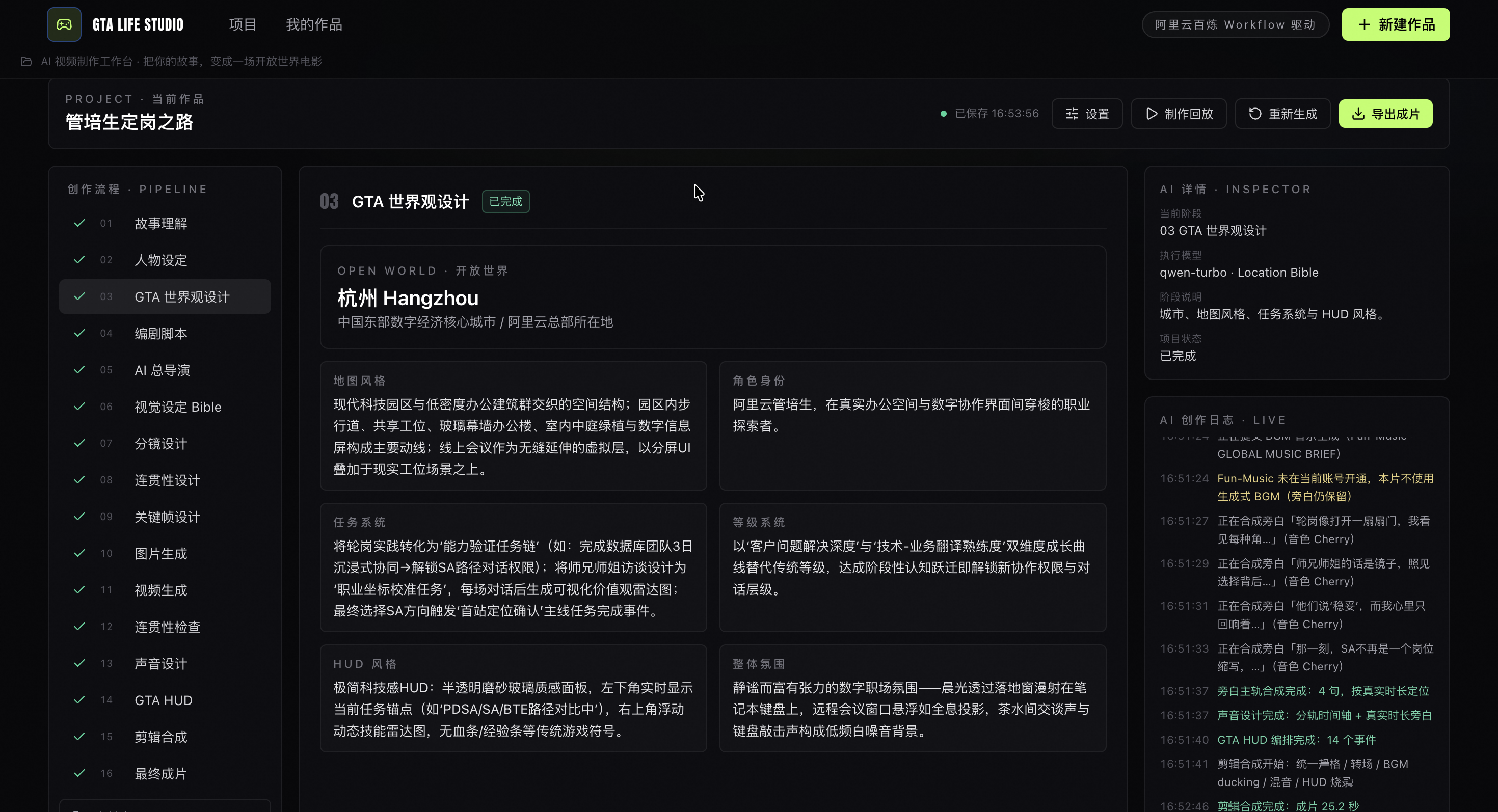Open the 我的作品 navigation tab

(314, 24)
